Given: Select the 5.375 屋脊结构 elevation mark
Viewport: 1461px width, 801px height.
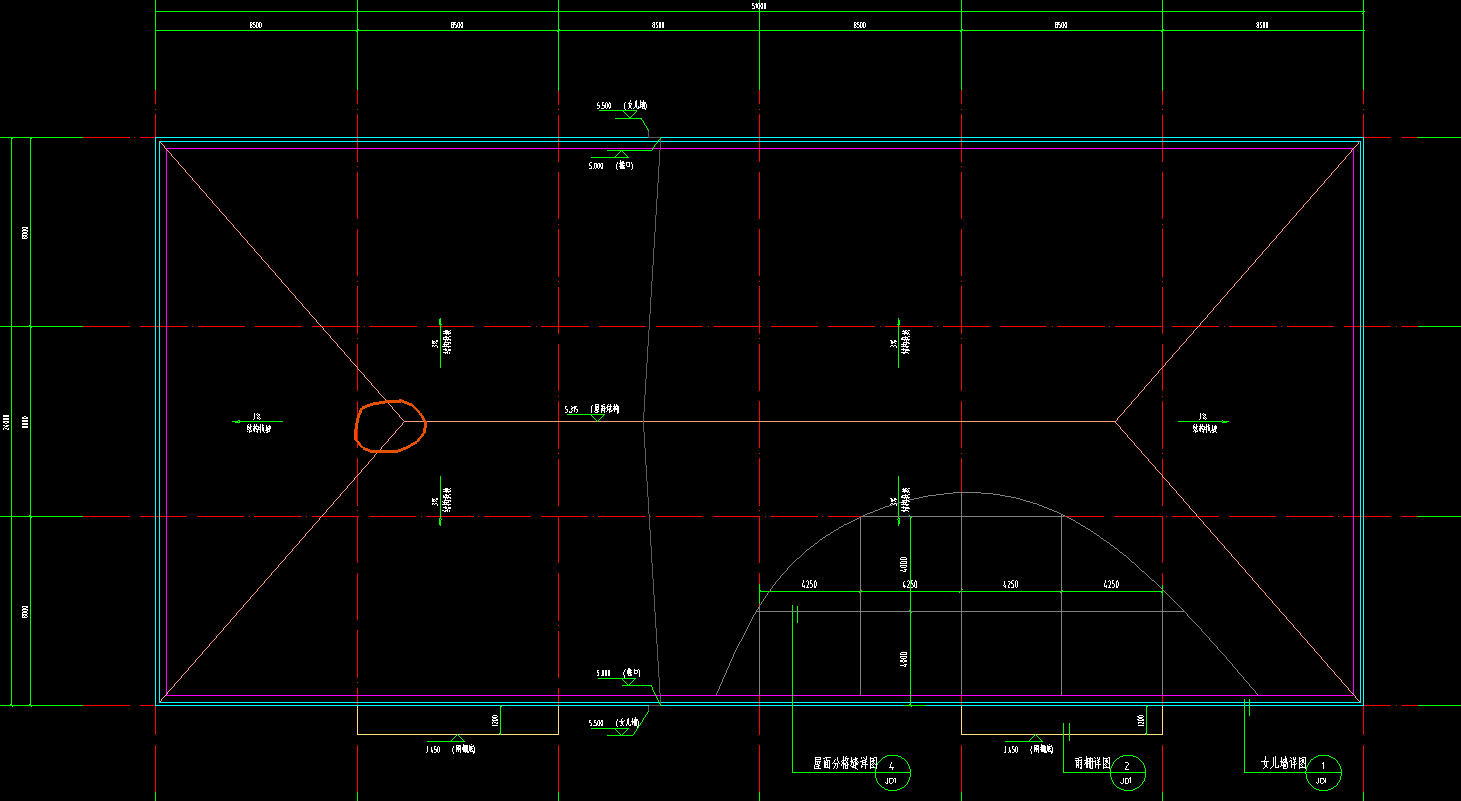Looking at the screenshot, I should coord(592,411).
